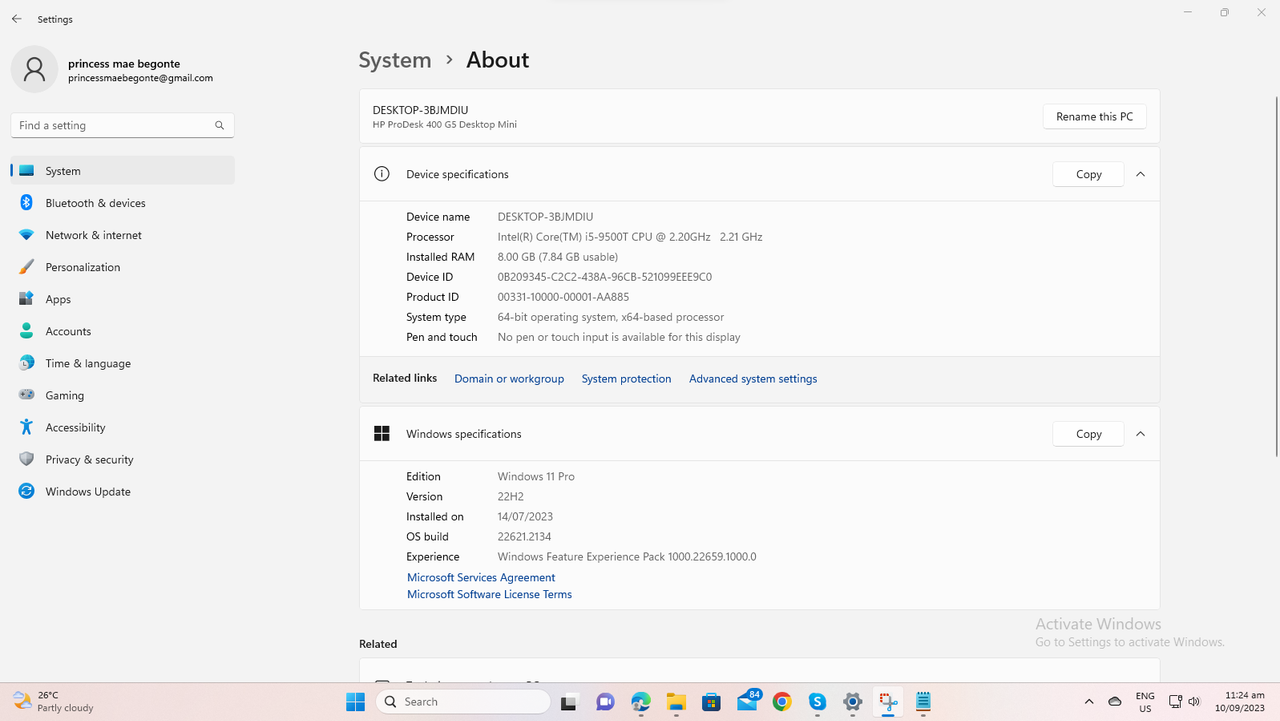Image resolution: width=1280 pixels, height=721 pixels.
Task: Expand hidden icons in the system tray
Action: tap(1089, 701)
